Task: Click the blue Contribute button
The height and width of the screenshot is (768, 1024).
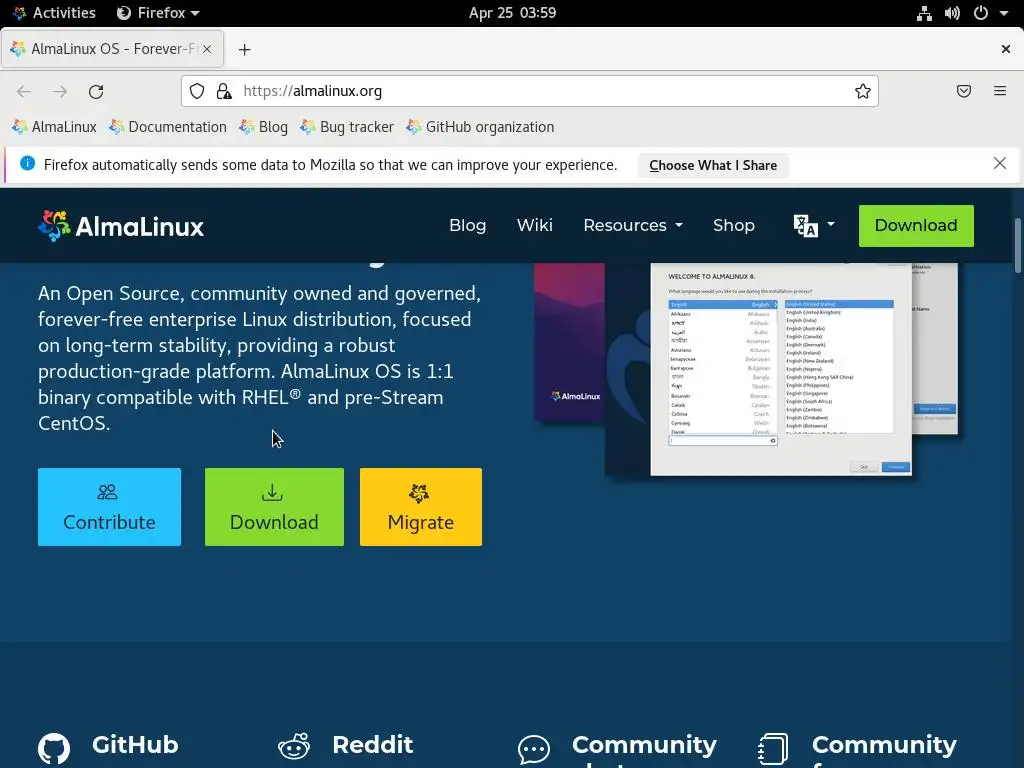Action: pyautogui.click(x=109, y=507)
